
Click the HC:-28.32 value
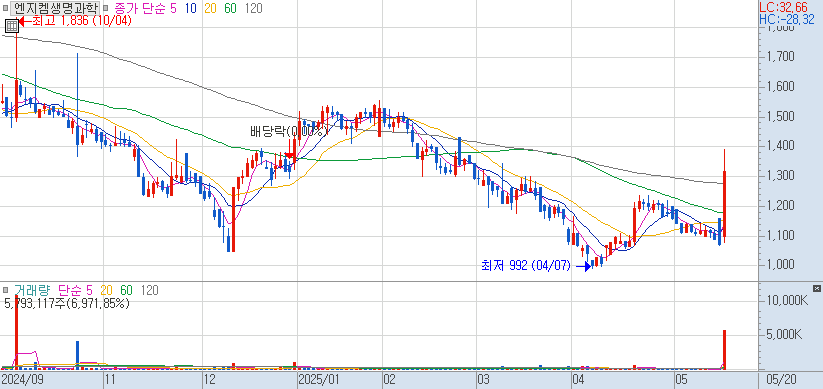(787, 20)
